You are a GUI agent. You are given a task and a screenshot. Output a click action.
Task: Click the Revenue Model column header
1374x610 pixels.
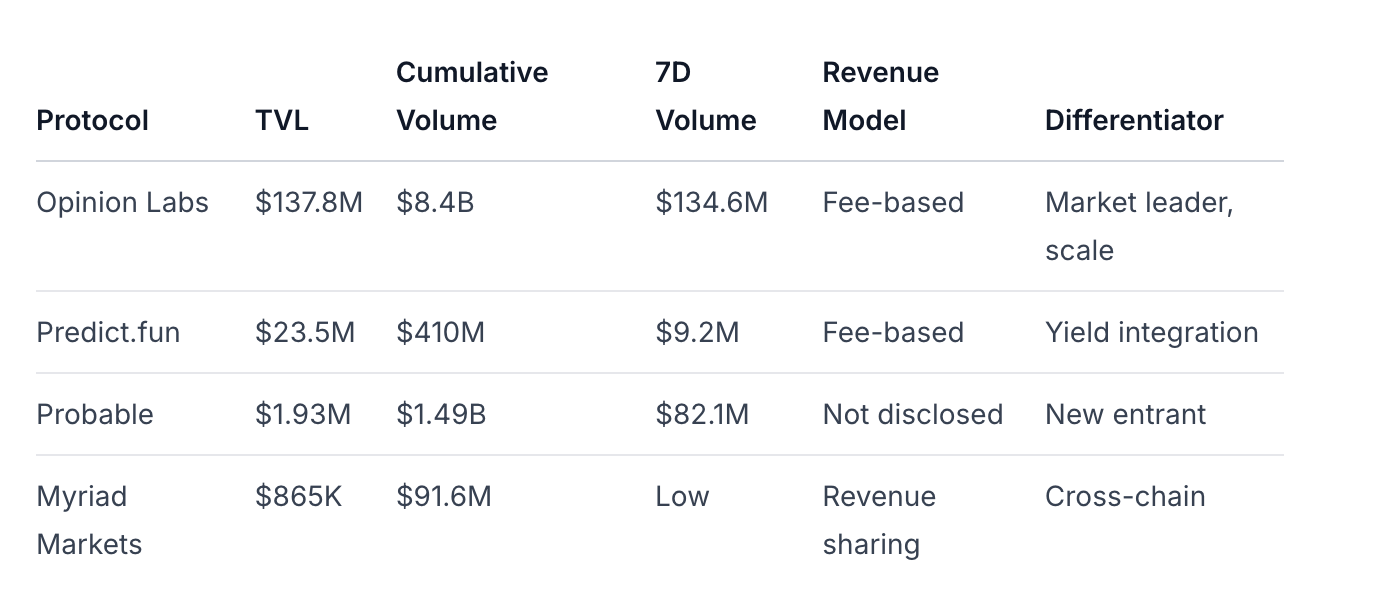pos(880,97)
